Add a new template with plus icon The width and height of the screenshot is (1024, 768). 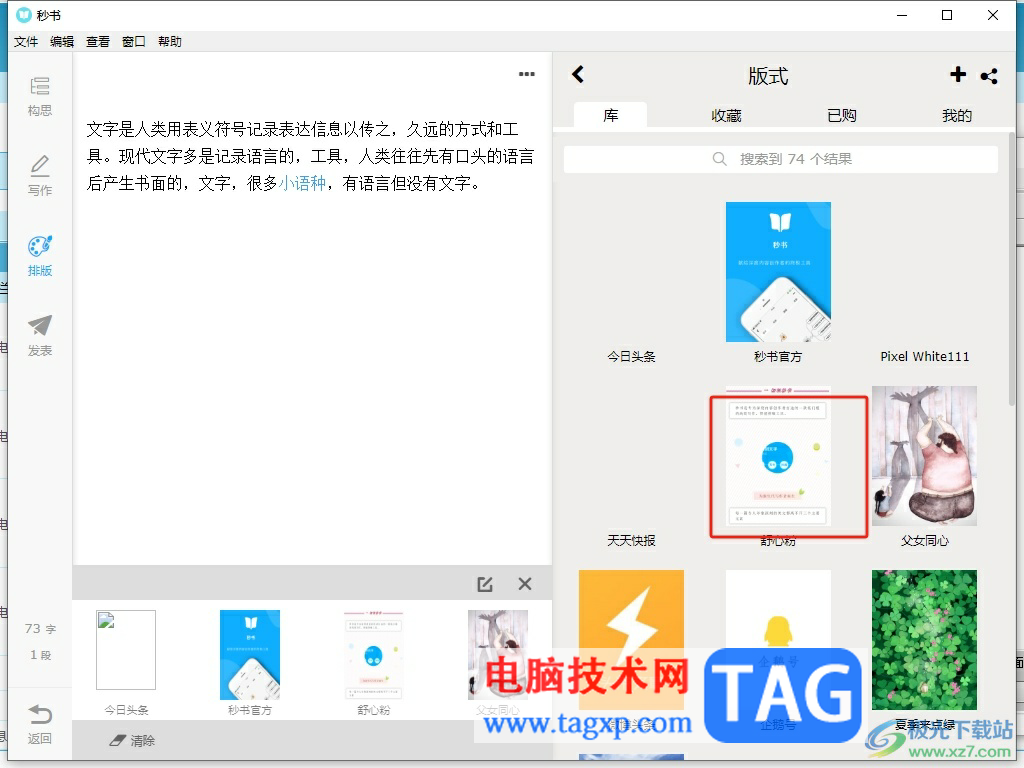click(957, 74)
